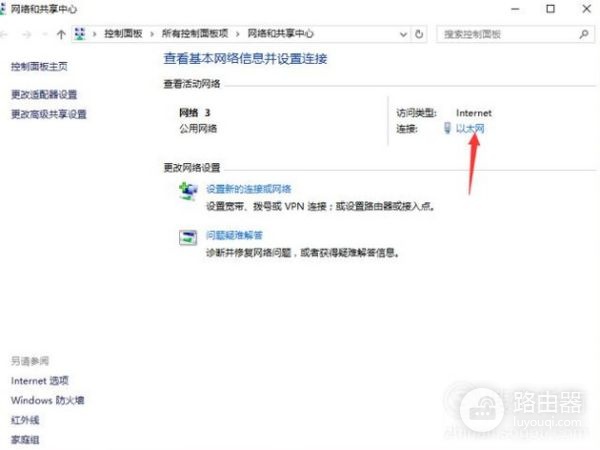This screenshot has width=600, height=450.
Task: Open 控制面板主页 link
Action: click(39, 67)
